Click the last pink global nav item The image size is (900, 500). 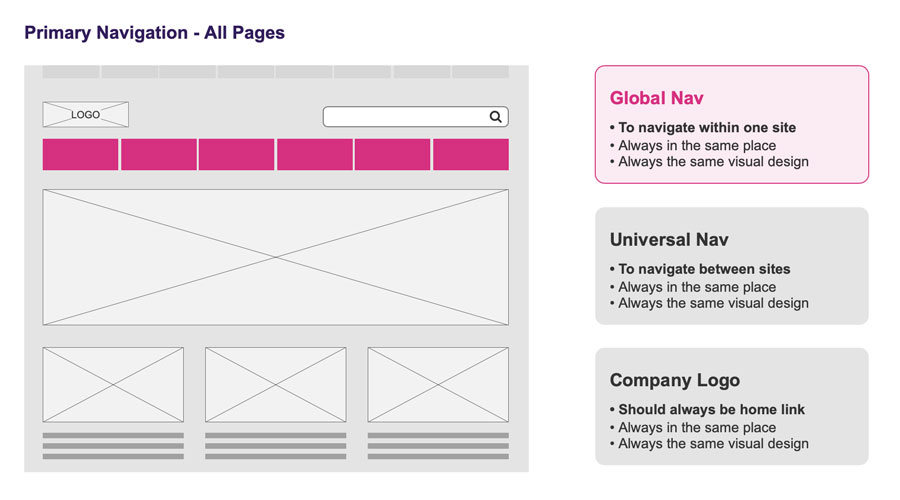470,155
